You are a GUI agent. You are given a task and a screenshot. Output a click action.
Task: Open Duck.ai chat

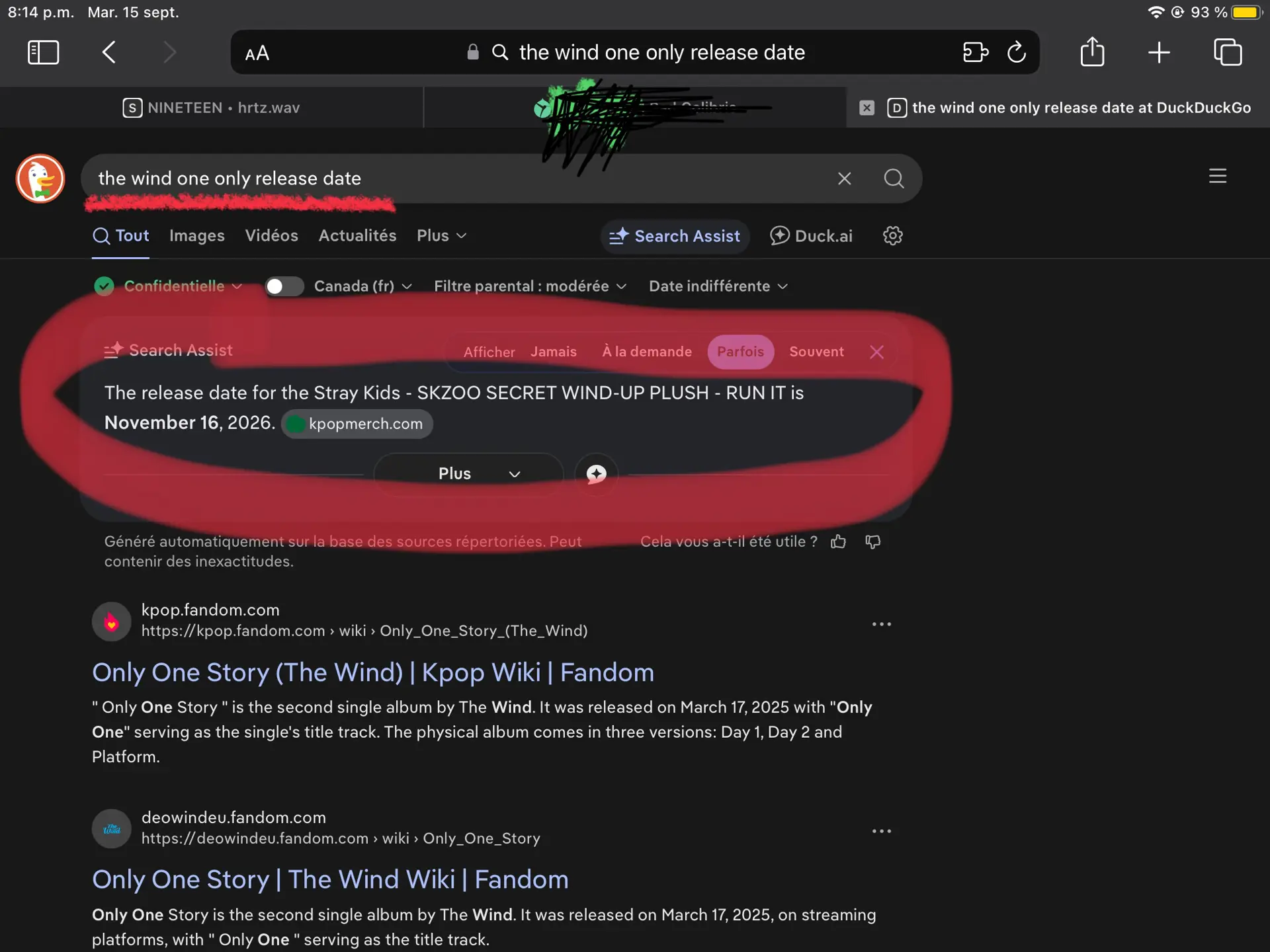click(811, 236)
